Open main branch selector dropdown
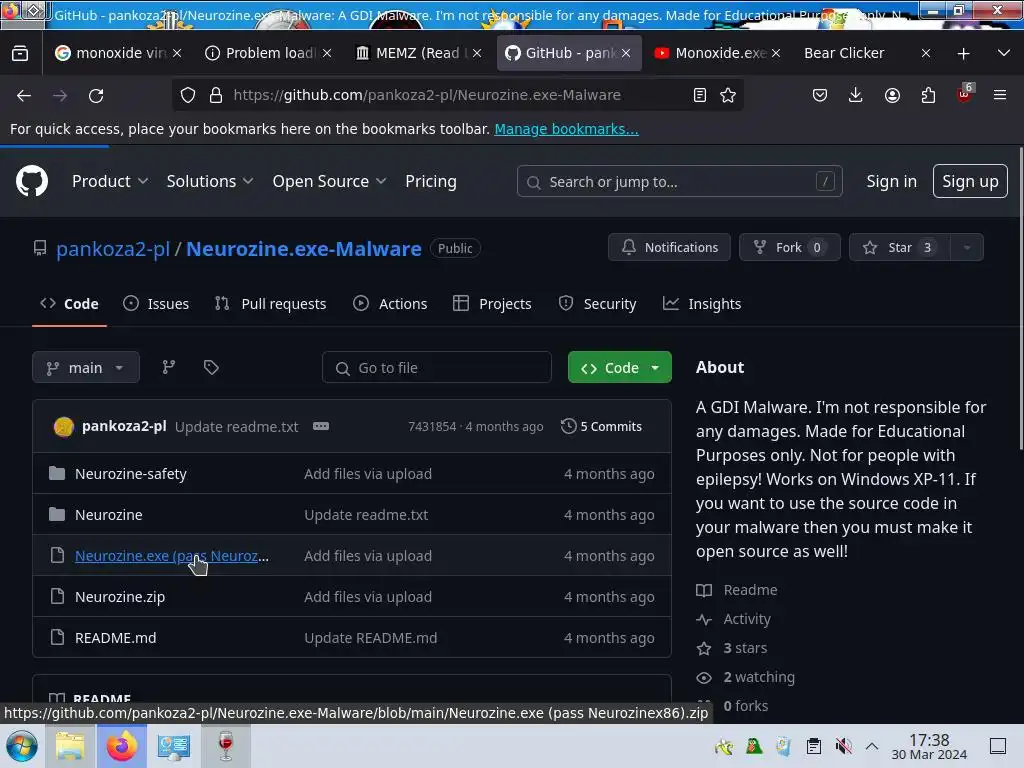This screenshot has width=1024, height=768. [86, 367]
